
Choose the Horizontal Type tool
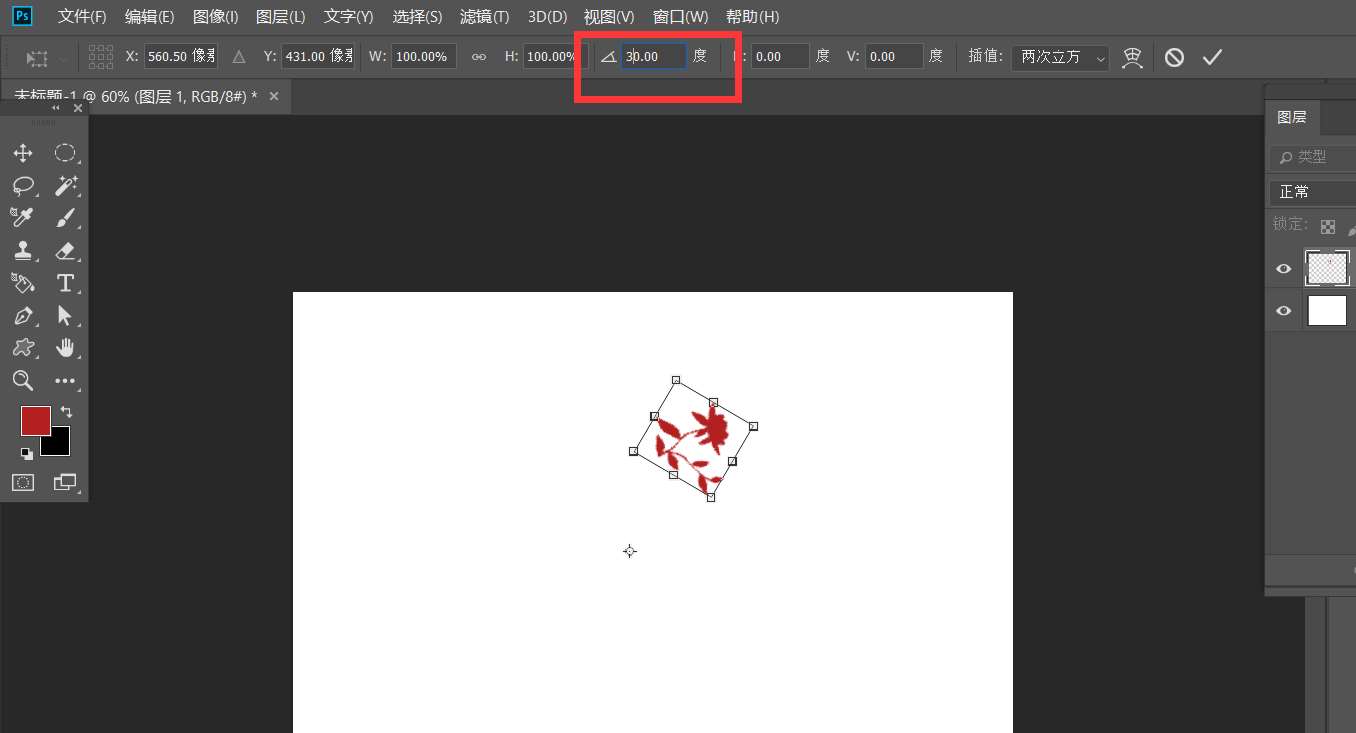67,283
